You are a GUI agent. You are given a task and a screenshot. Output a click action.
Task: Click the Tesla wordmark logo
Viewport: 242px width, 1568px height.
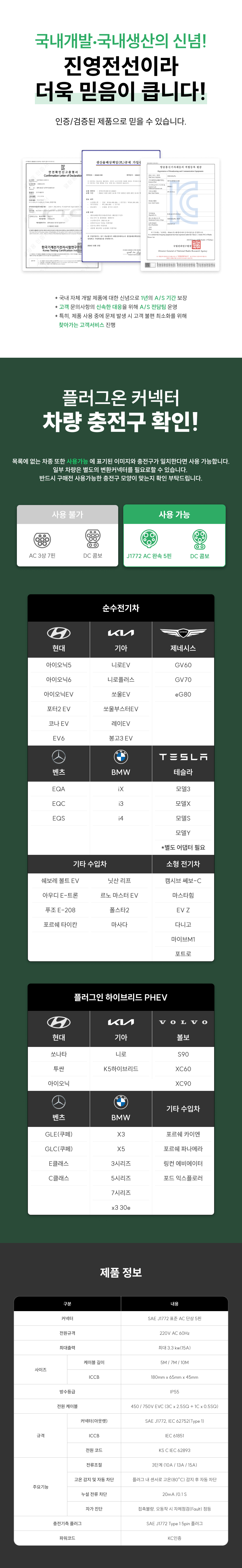click(183, 757)
